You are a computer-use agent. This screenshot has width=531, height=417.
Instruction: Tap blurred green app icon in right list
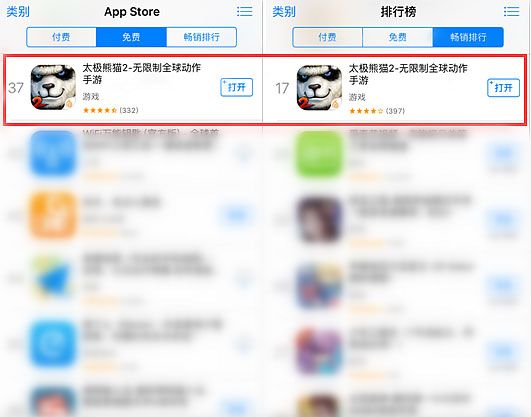point(319,154)
